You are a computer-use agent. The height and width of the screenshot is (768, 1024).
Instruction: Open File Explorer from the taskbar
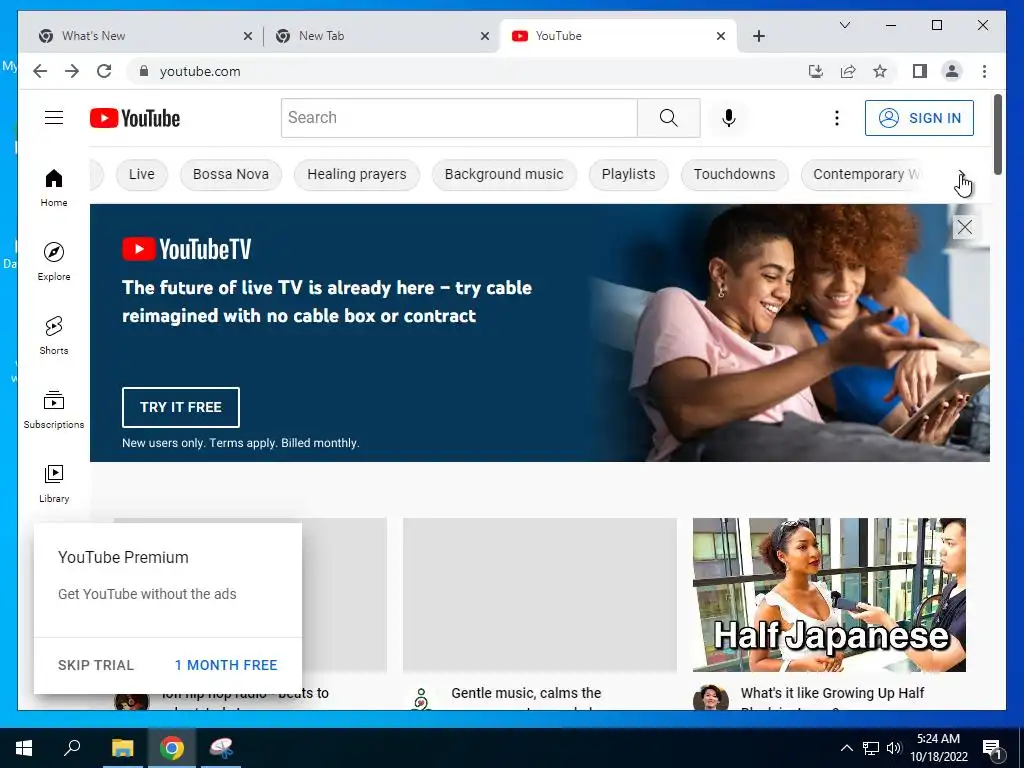122,748
